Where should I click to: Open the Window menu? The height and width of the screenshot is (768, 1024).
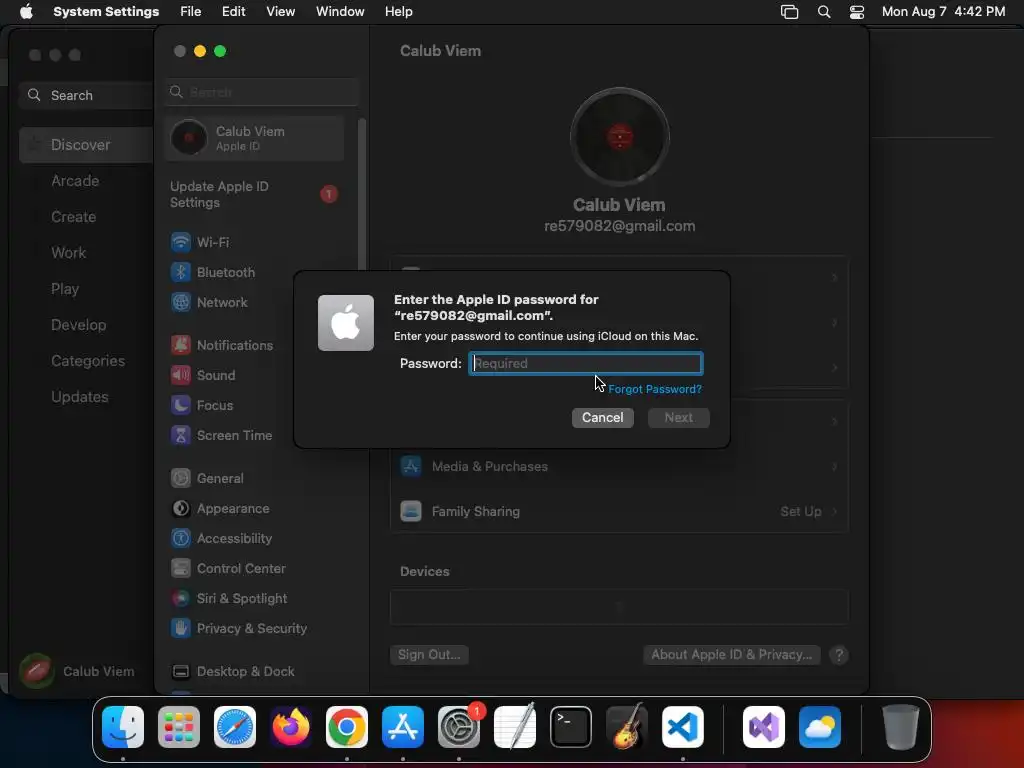(340, 12)
